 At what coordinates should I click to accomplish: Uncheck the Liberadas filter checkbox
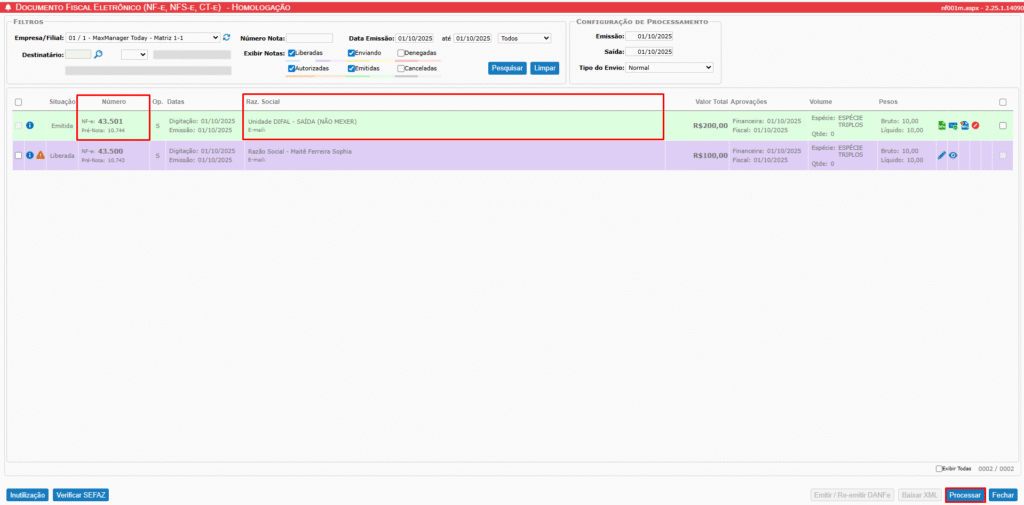pyautogui.click(x=292, y=53)
